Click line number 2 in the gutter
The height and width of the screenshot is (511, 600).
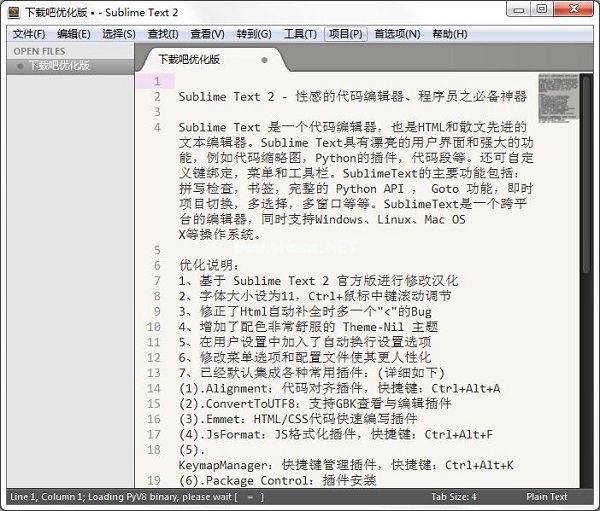(157, 96)
